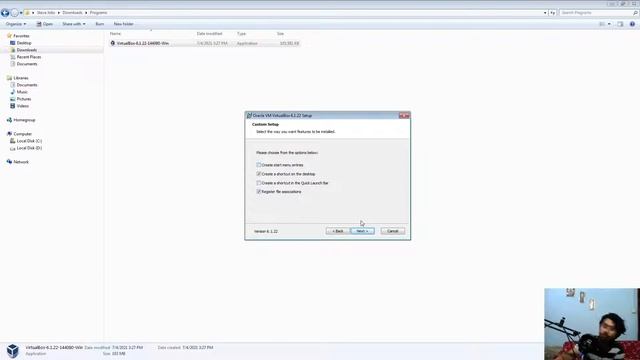Open the Share with menu
Screen dimensions: 640x360
pyautogui.click(x=74, y=24)
